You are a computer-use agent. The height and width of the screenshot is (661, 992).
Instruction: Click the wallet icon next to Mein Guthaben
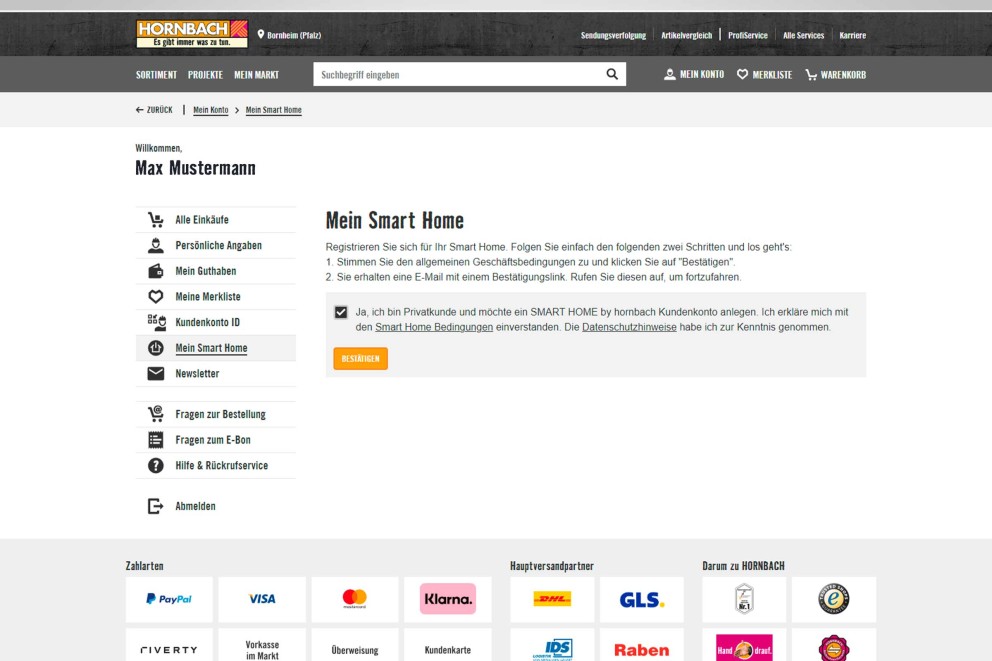156,271
